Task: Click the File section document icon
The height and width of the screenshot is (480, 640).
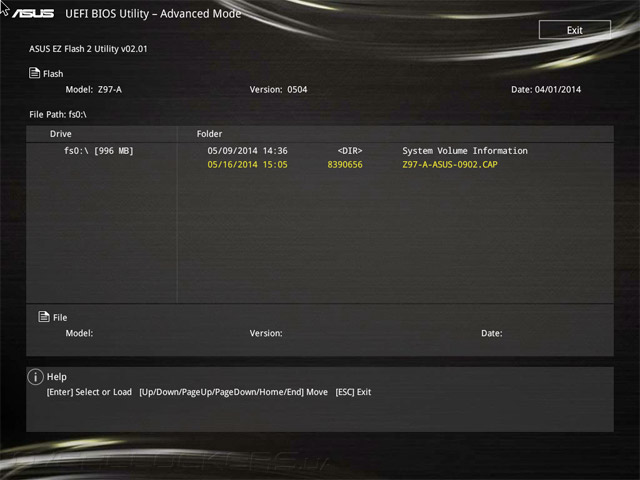Action: tap(44, 316)
